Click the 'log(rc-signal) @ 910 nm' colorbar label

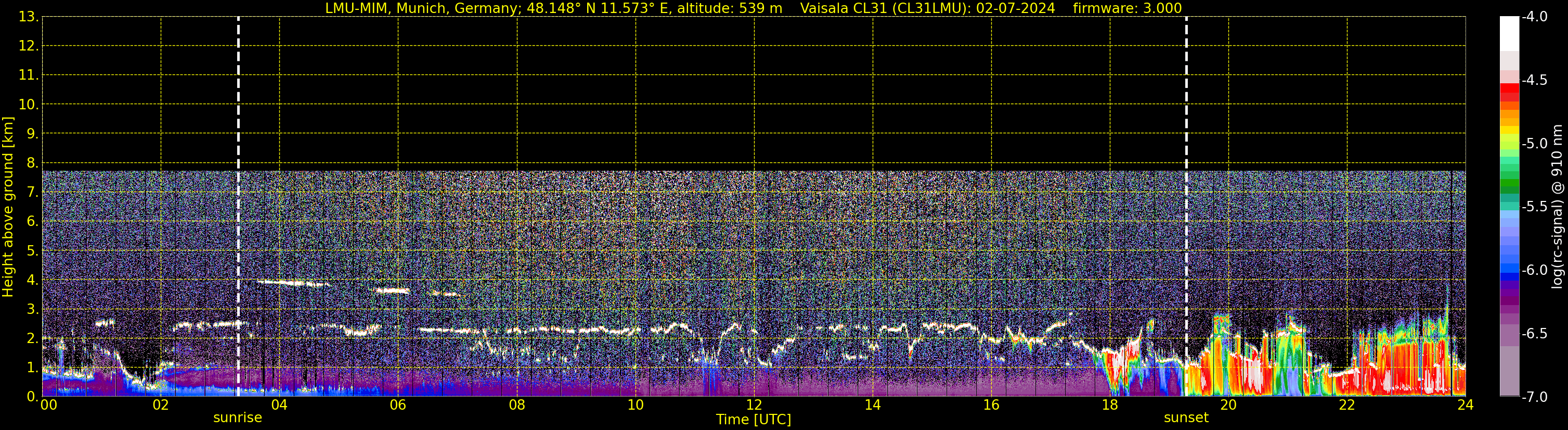(x=1558, y=207)
